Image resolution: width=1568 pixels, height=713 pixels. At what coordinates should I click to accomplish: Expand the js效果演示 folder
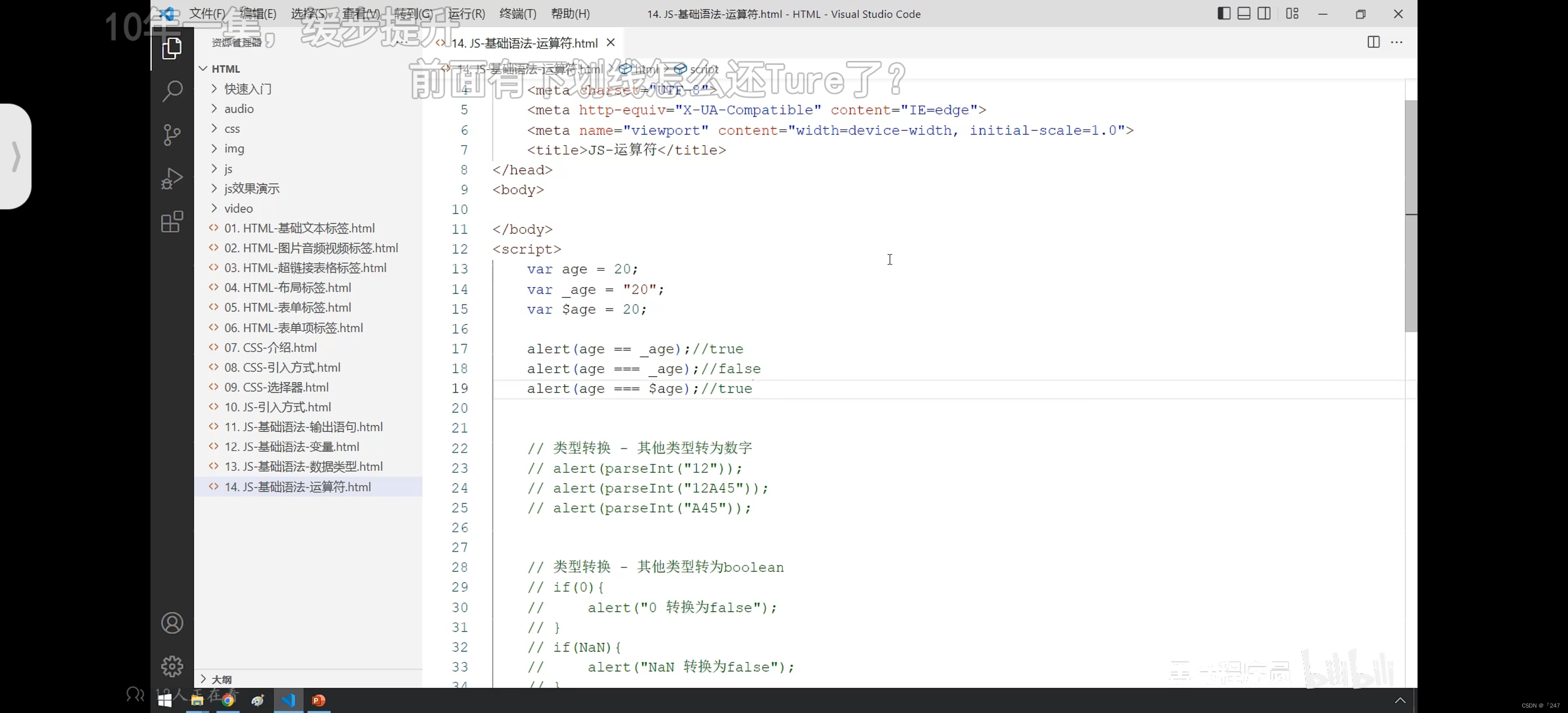click(x=309, y=188)
